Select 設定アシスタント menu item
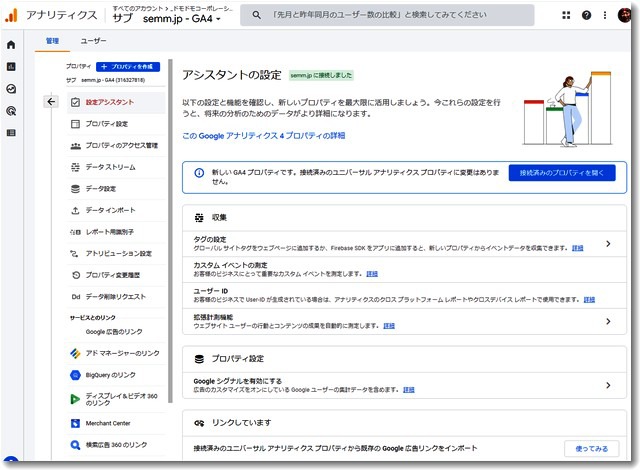 pyautogui.click(x=116, y=102)
